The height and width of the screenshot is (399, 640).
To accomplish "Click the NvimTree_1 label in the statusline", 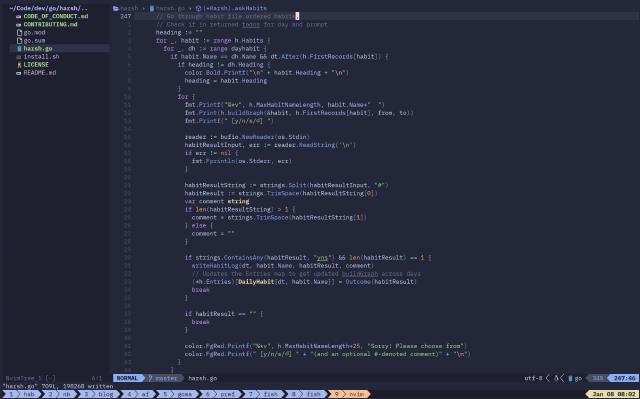I will (23, 378).
